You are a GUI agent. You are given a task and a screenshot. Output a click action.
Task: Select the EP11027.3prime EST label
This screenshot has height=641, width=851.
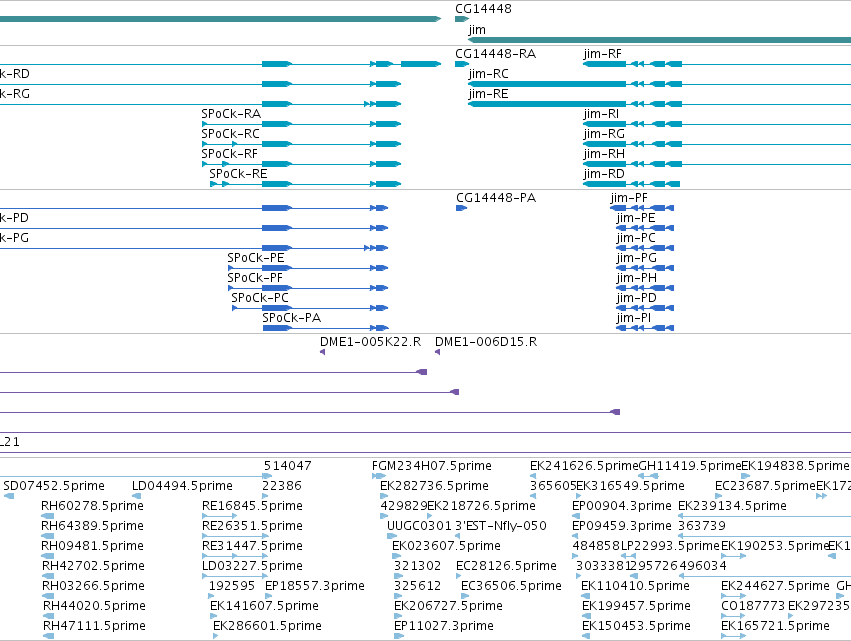tap(444, 626)
